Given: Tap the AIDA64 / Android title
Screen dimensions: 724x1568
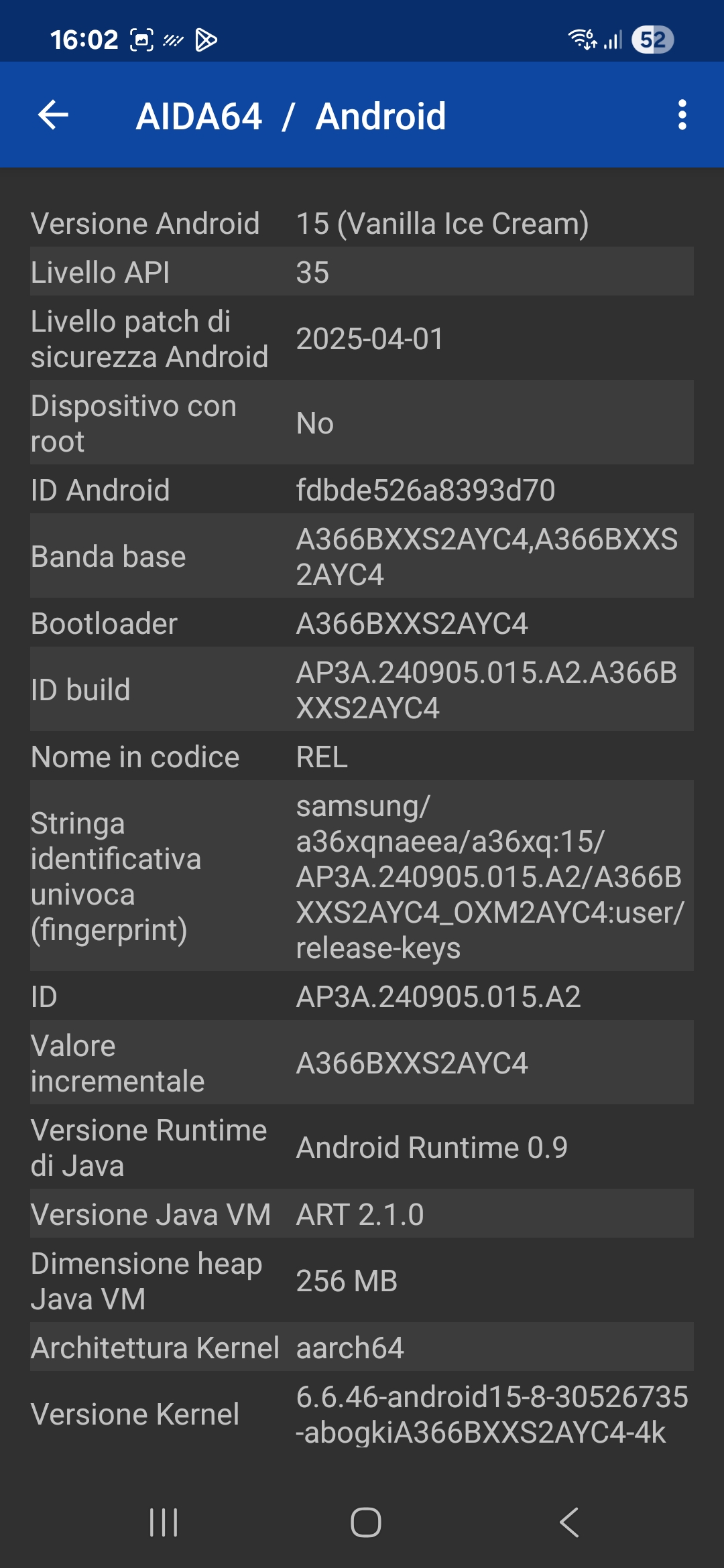Looking at the screenshot, I should pos(291,116).
